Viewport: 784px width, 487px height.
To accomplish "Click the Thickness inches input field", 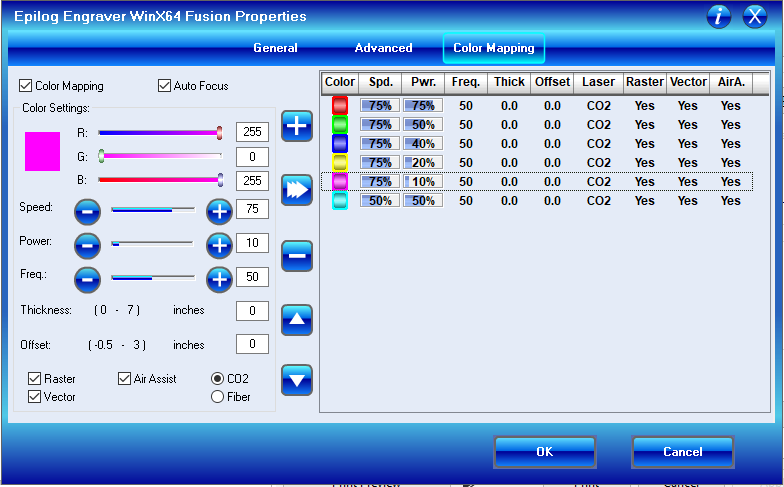I will click(x=252, y=311).
